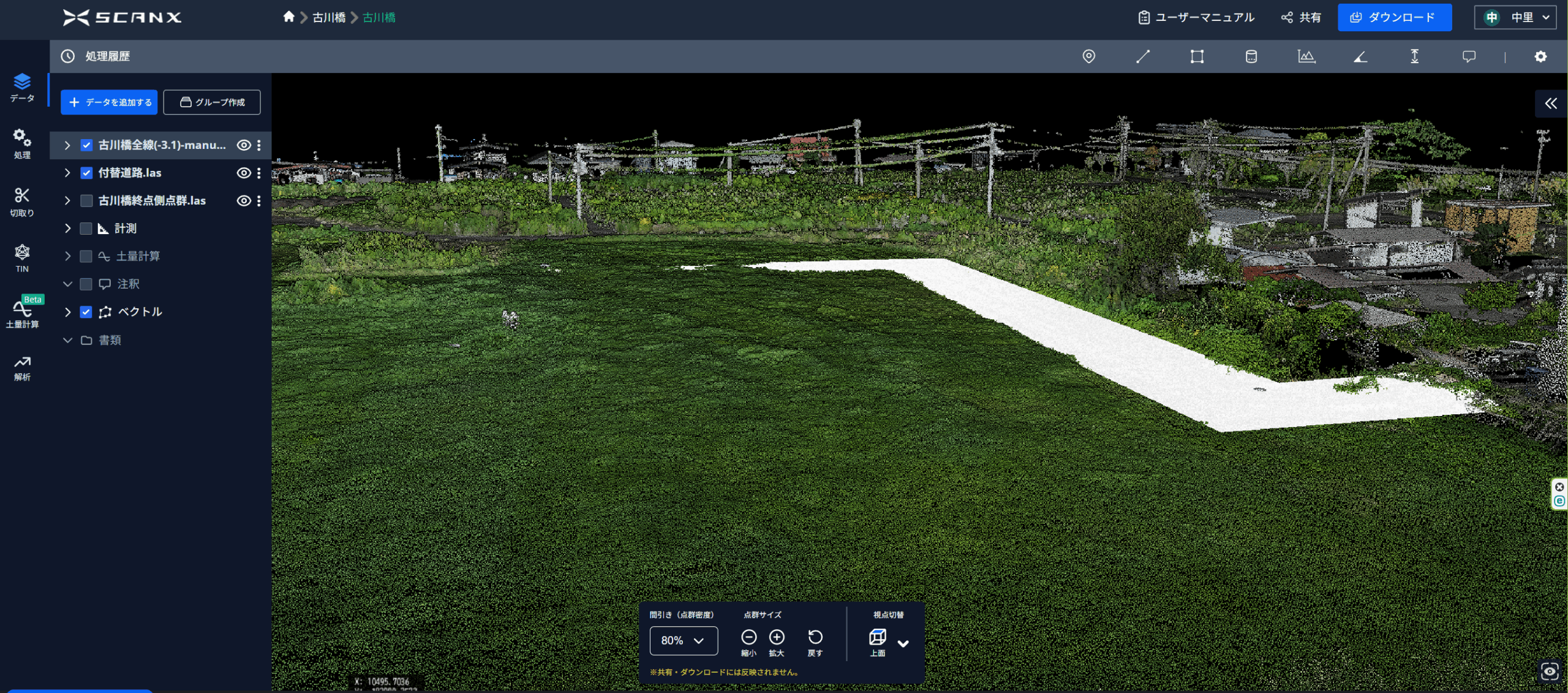Click the ダウンロード button
Image resolution: width=1568 pixels, height=693 pixels.
click(1394, 17)
